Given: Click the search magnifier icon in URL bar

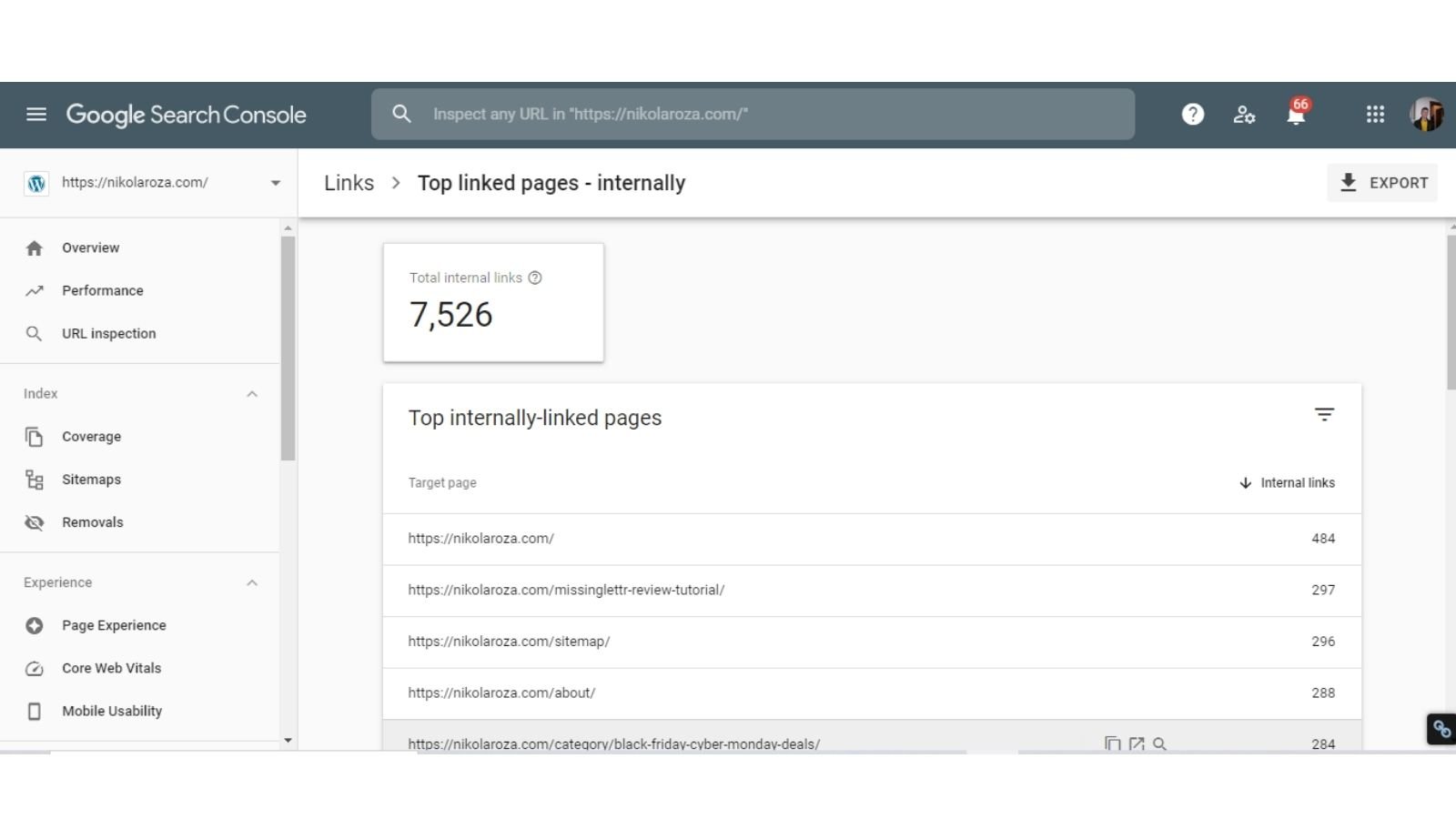Looking at the screenshot, I should pyautogui.click(x=401, y=114).
